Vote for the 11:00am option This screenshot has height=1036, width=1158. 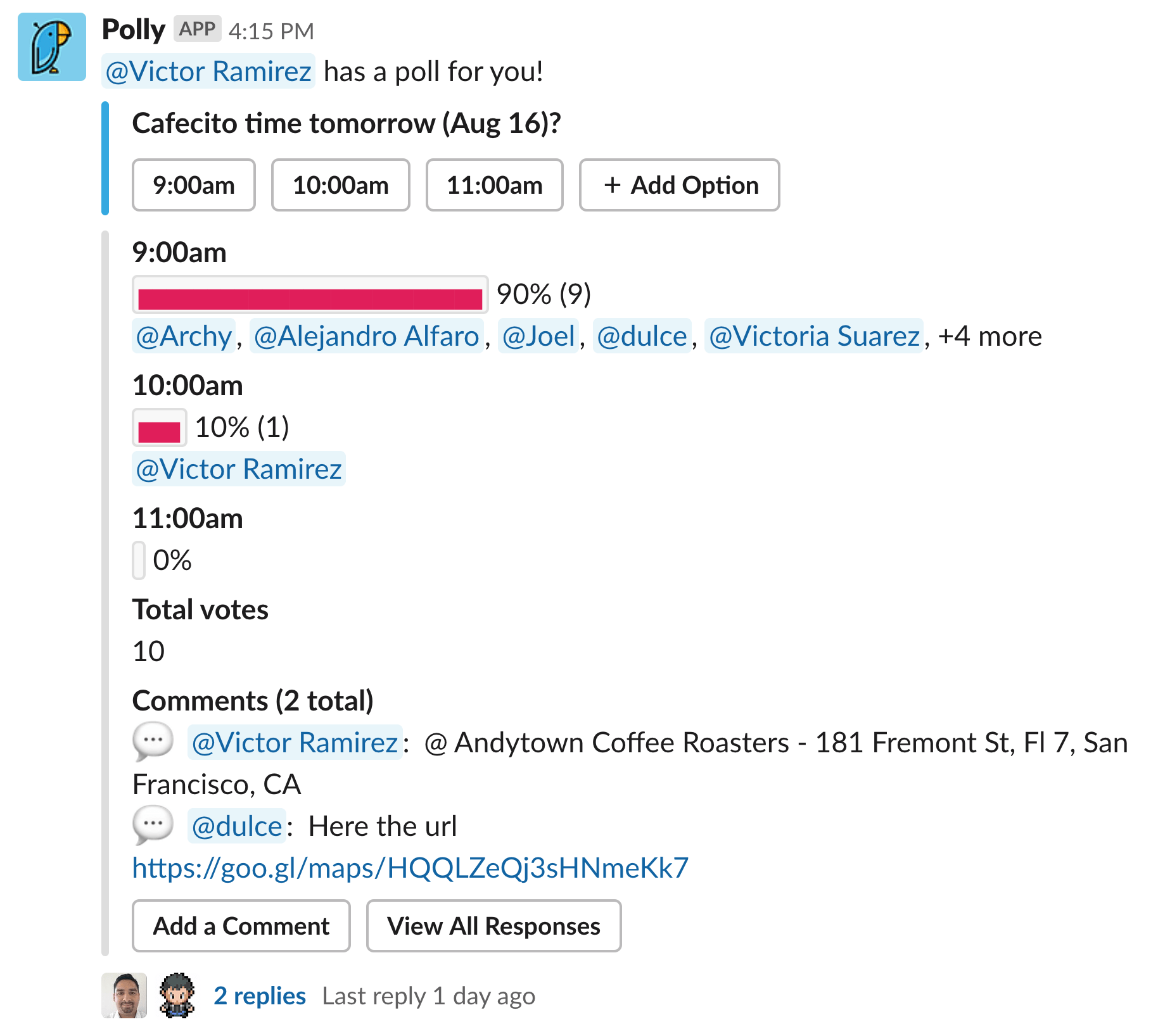[495, 185]
